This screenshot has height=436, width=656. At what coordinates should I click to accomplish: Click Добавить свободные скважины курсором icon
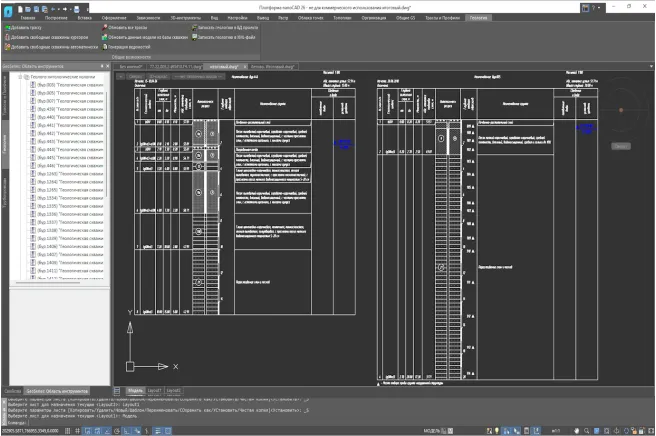[5, 37]
